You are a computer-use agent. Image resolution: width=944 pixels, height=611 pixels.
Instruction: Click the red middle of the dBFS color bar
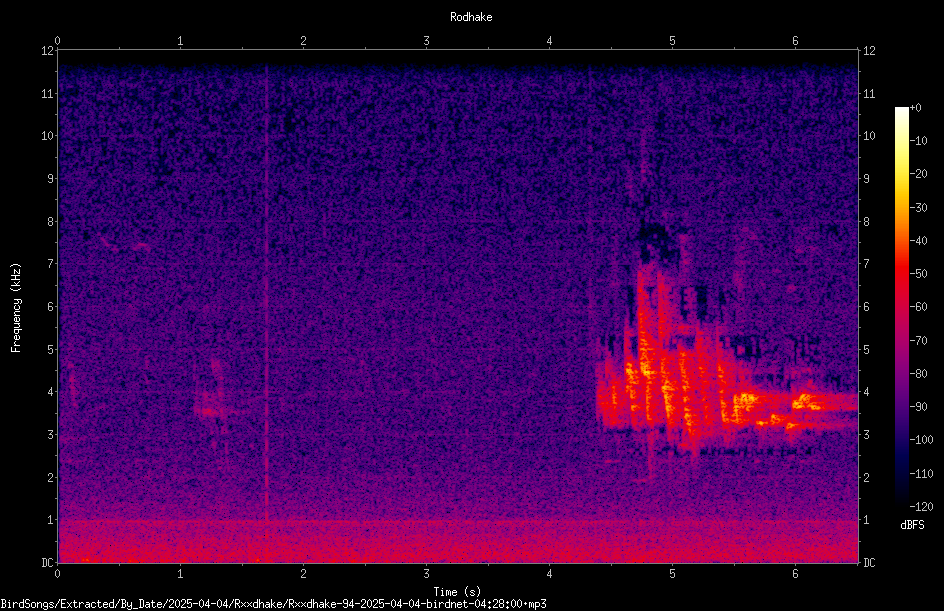click(x=901, y=274)
